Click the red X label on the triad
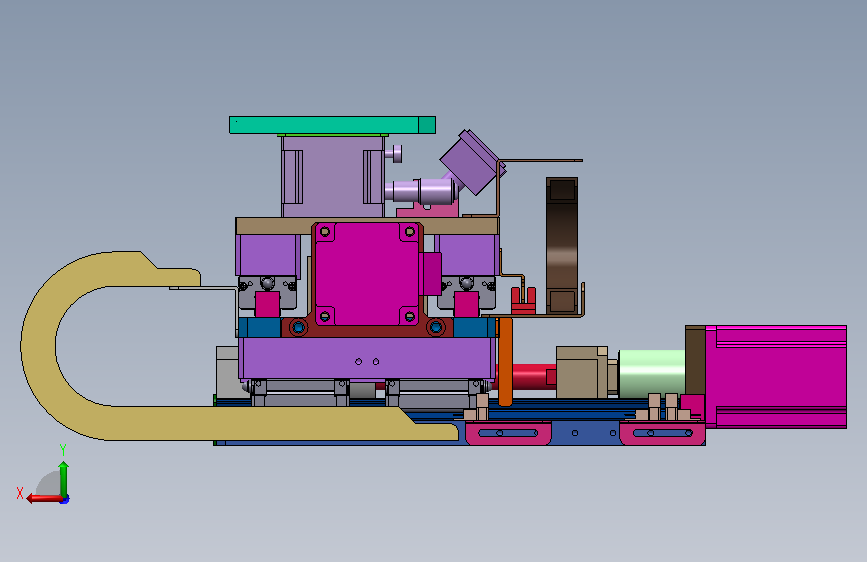Image resolution: width=867 pixels, height=562 pixels. (20, 493)
